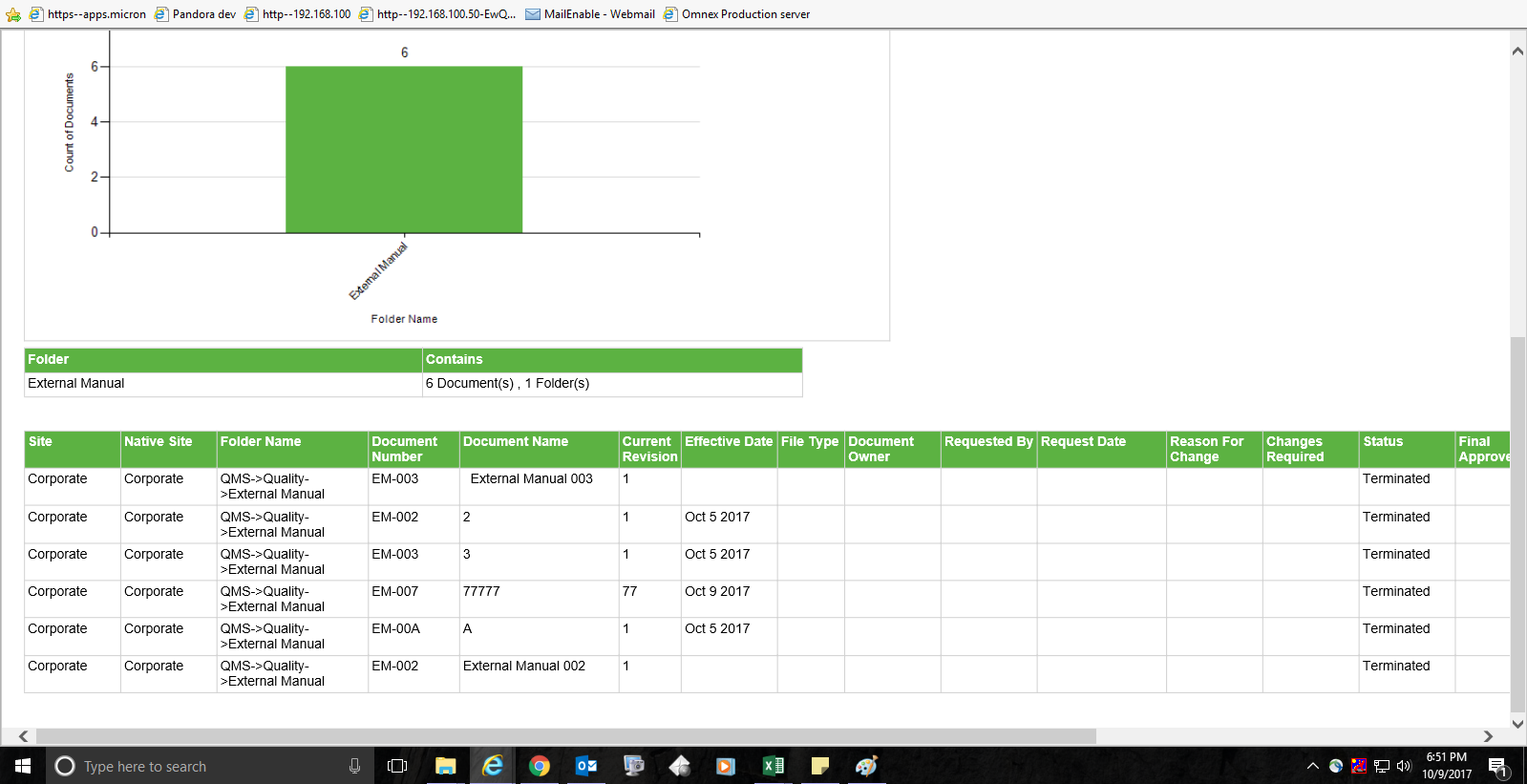
Task: Click the 'Oct 9 2017' effective date
Action: point(717,591)
